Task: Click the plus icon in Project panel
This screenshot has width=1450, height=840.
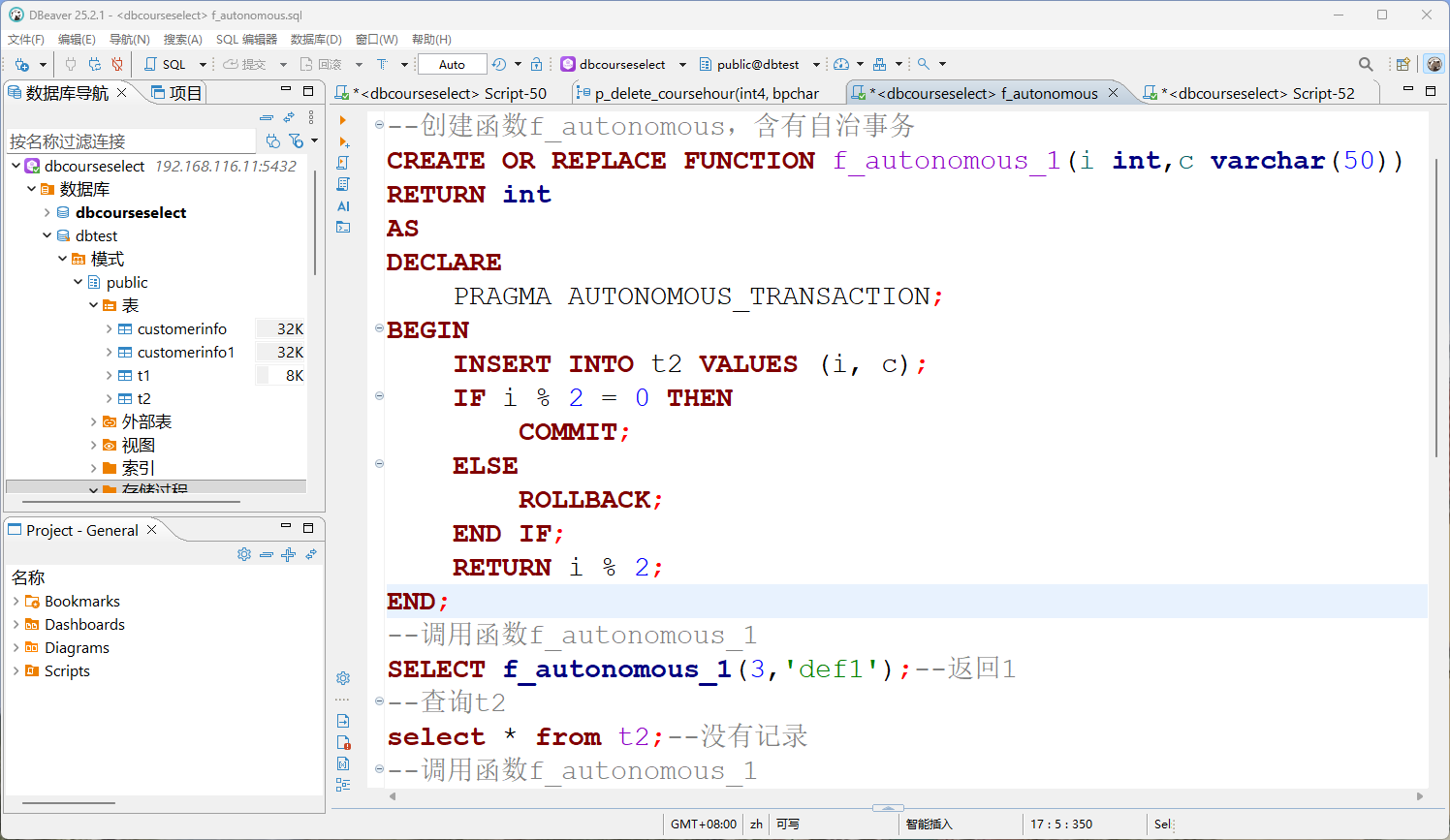Action: 288,554
